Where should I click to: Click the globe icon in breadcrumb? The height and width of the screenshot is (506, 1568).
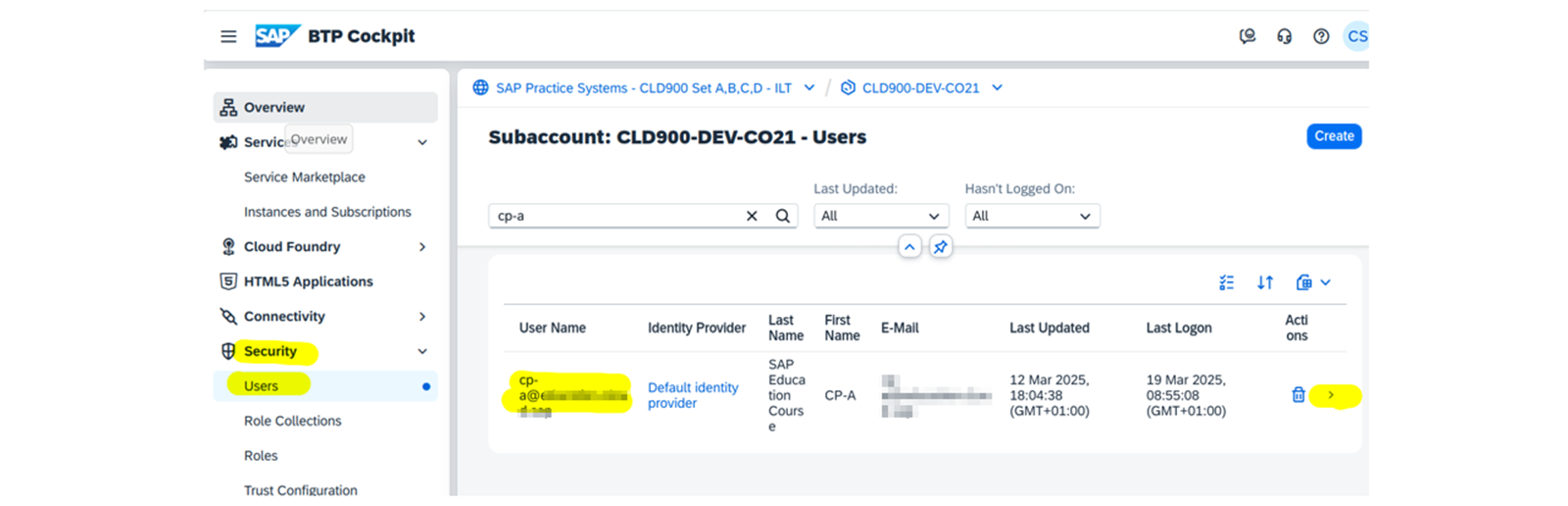(x=480, y=87)
